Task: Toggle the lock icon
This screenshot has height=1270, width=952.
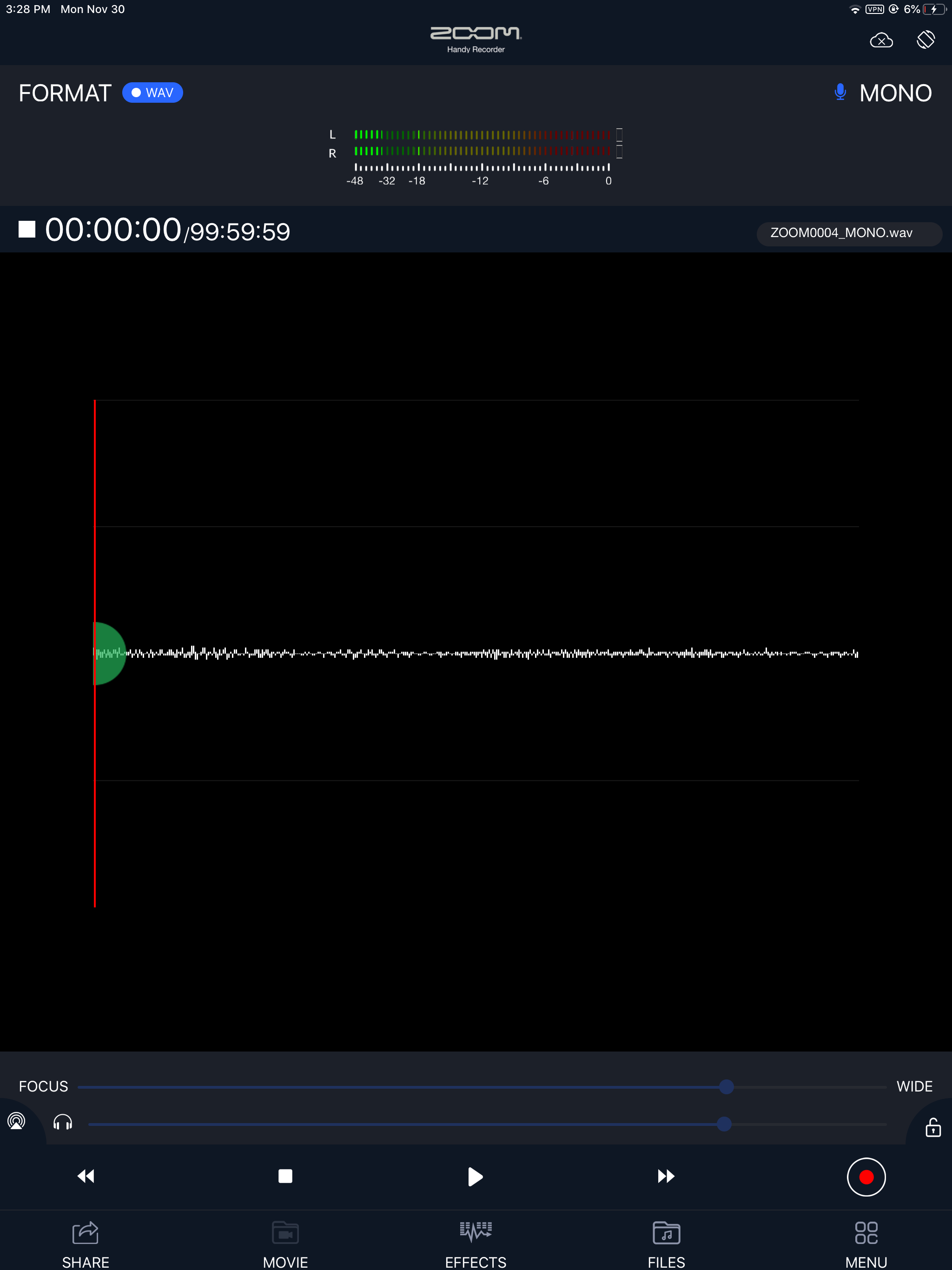Action: tap(932, 1127)
